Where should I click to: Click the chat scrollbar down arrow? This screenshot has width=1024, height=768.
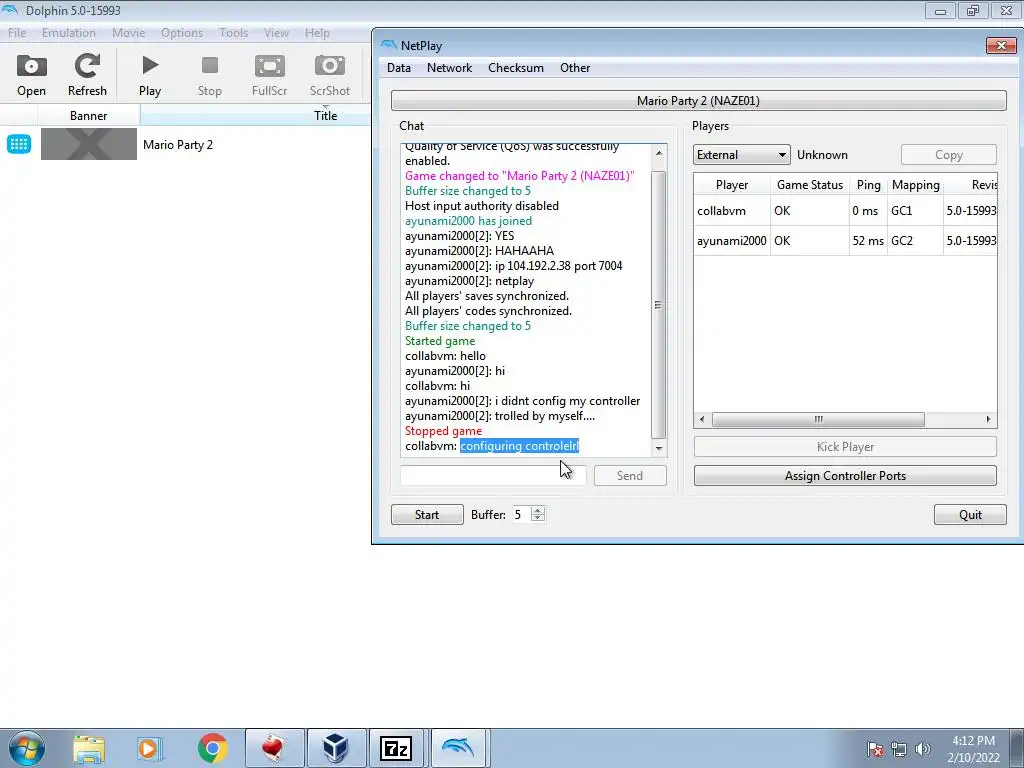(x=659, y=448)
